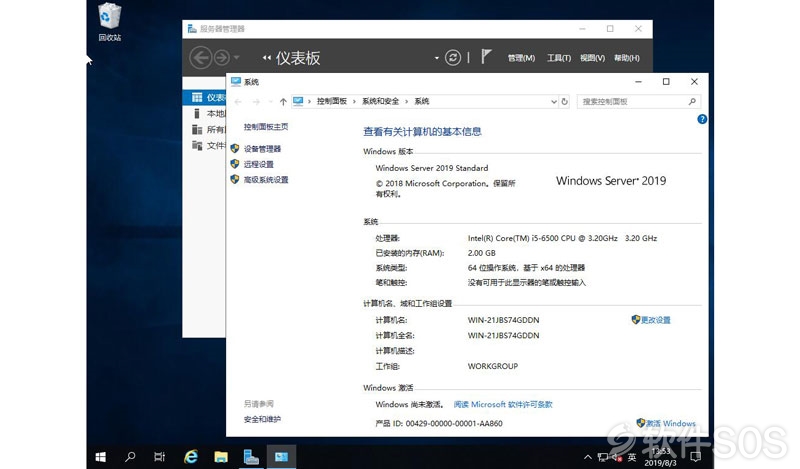This screenshot has height=469, width=800.
Task: Open the 工具(T) menu
Action: [559, 58]
